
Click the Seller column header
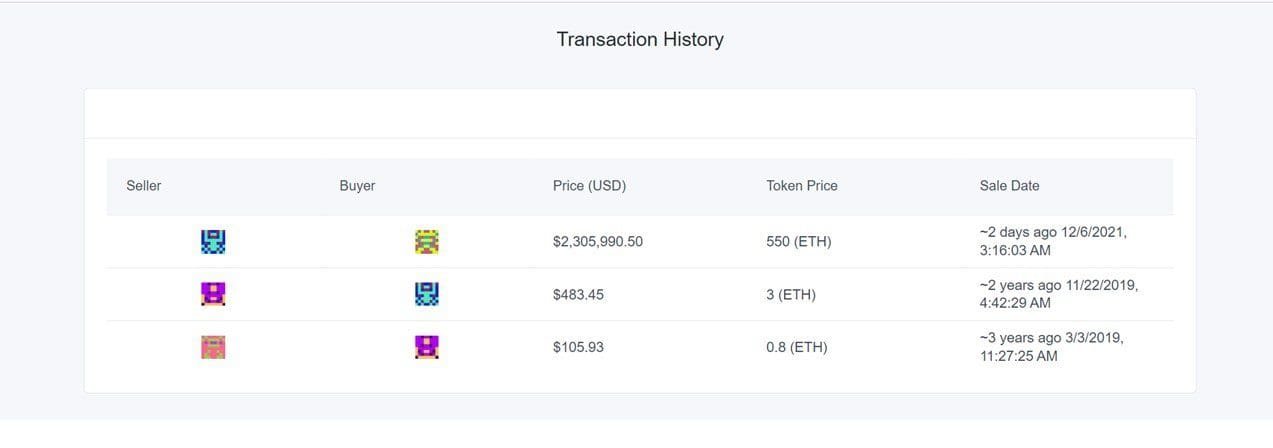tap(144, 186)
